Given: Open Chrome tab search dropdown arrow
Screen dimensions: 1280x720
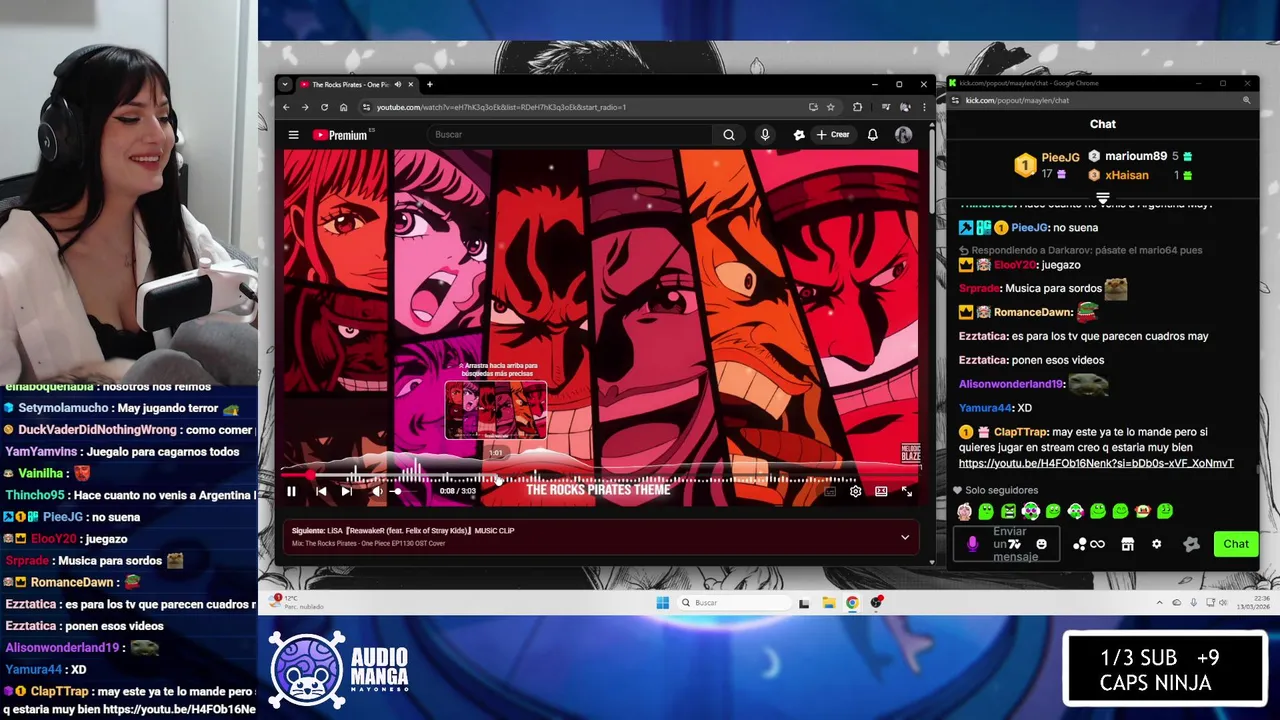Looking at the screenshot, I should pyautogui.click(x=285, y=84).
